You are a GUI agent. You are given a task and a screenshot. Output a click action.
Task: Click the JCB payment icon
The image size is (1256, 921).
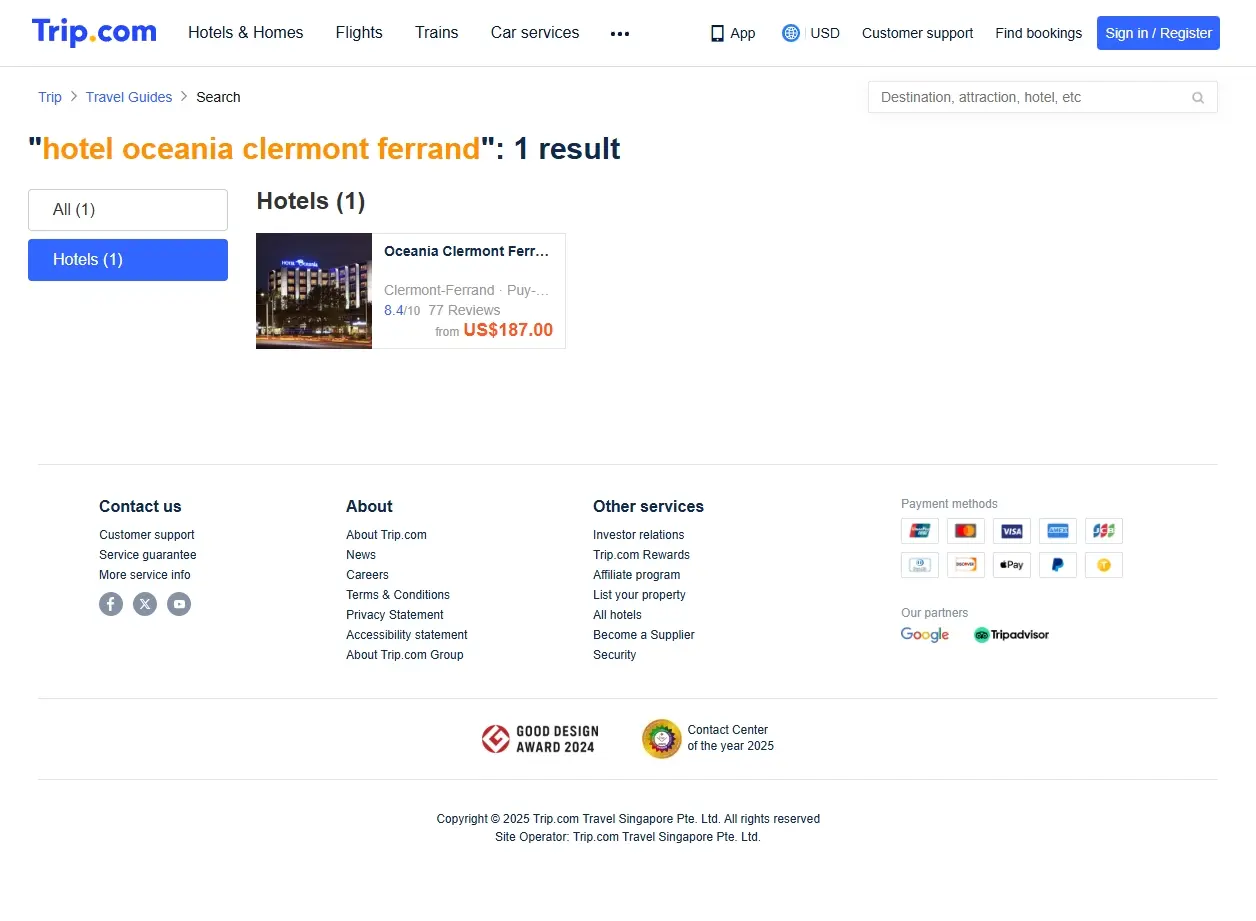point(1104,531)
